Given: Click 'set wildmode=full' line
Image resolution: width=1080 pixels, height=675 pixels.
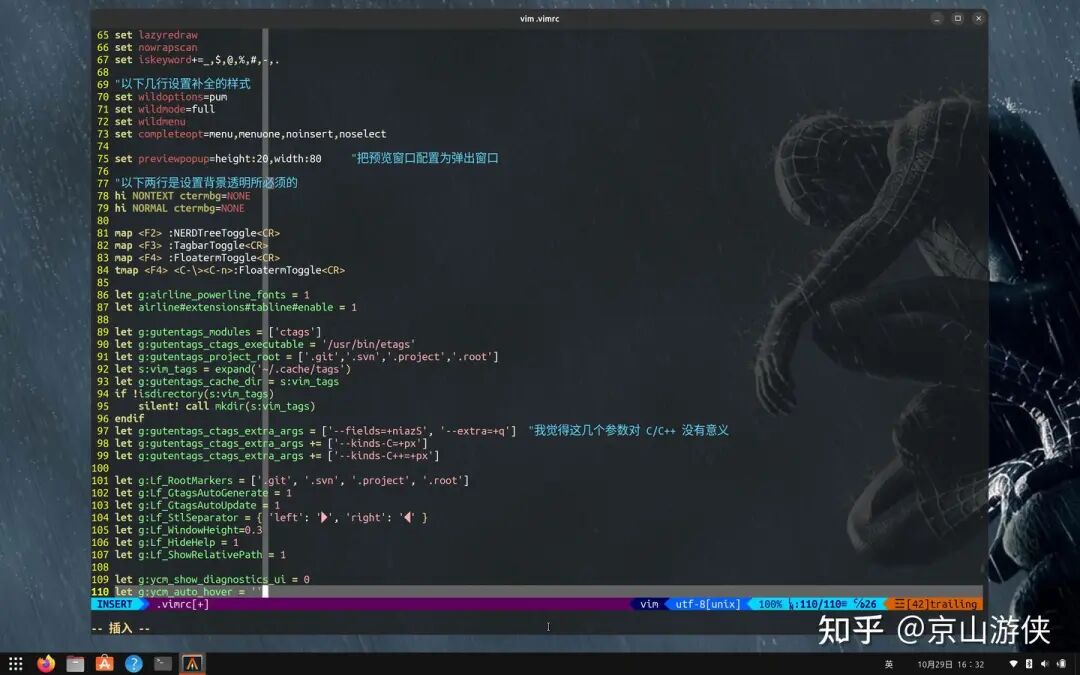Looking at the screenshot, I should tap(165, 110).
